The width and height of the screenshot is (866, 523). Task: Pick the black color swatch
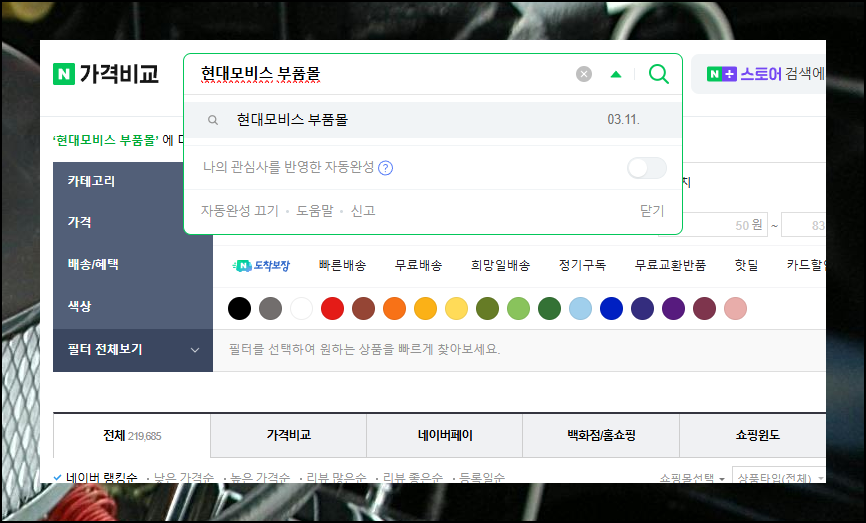click(239, 308)
